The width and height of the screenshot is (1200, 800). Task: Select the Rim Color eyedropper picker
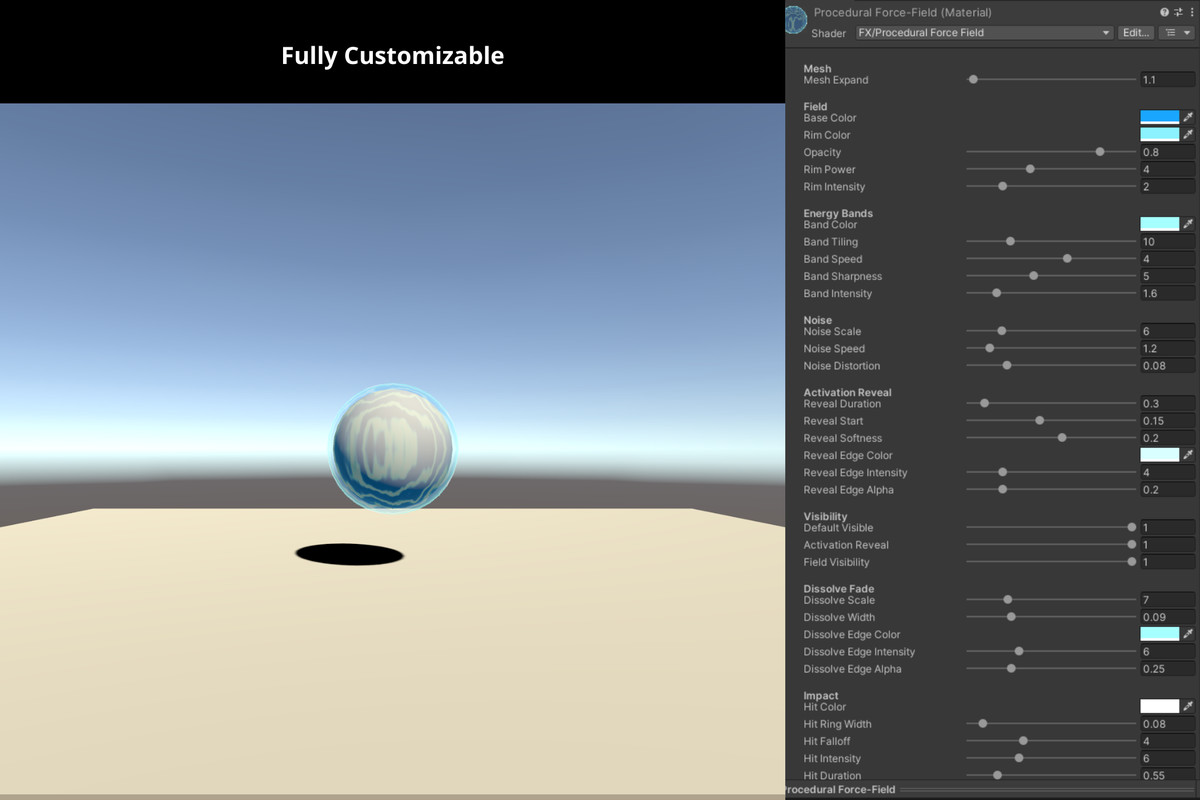(x=1190, y=134)
